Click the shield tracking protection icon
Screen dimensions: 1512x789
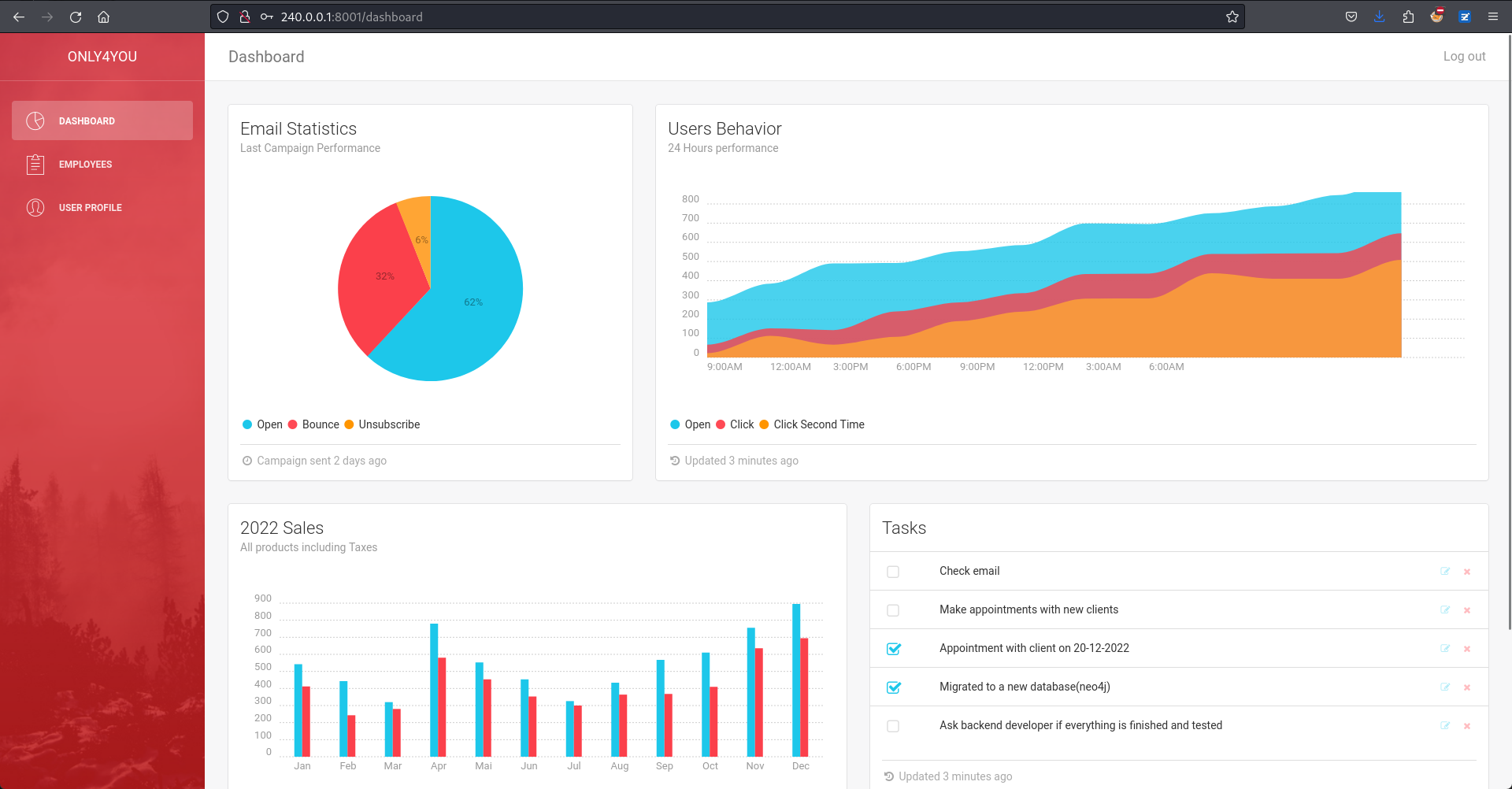pos(223,17)
